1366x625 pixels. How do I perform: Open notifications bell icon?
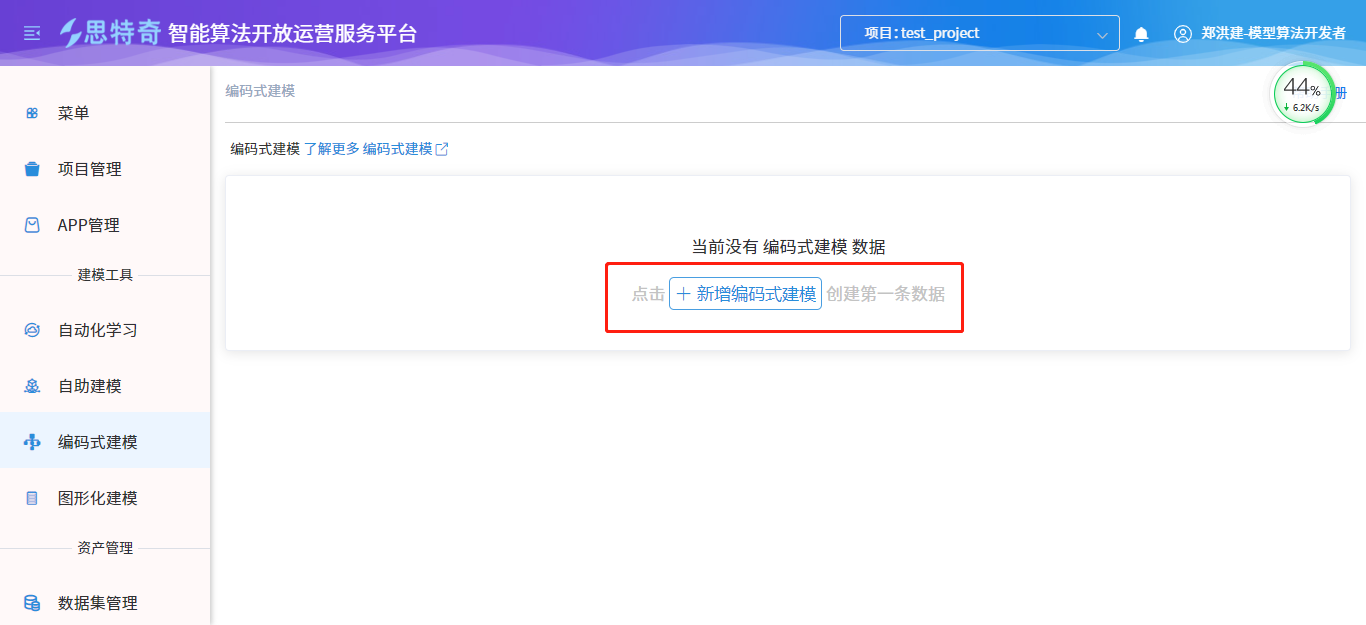click(x=1141, y=34)
